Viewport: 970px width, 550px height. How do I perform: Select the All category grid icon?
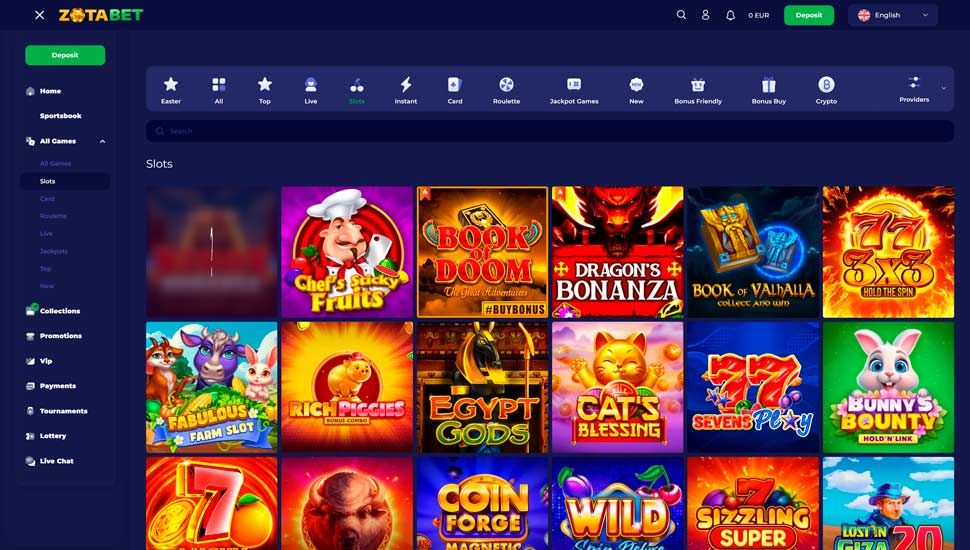pos(218,84)
